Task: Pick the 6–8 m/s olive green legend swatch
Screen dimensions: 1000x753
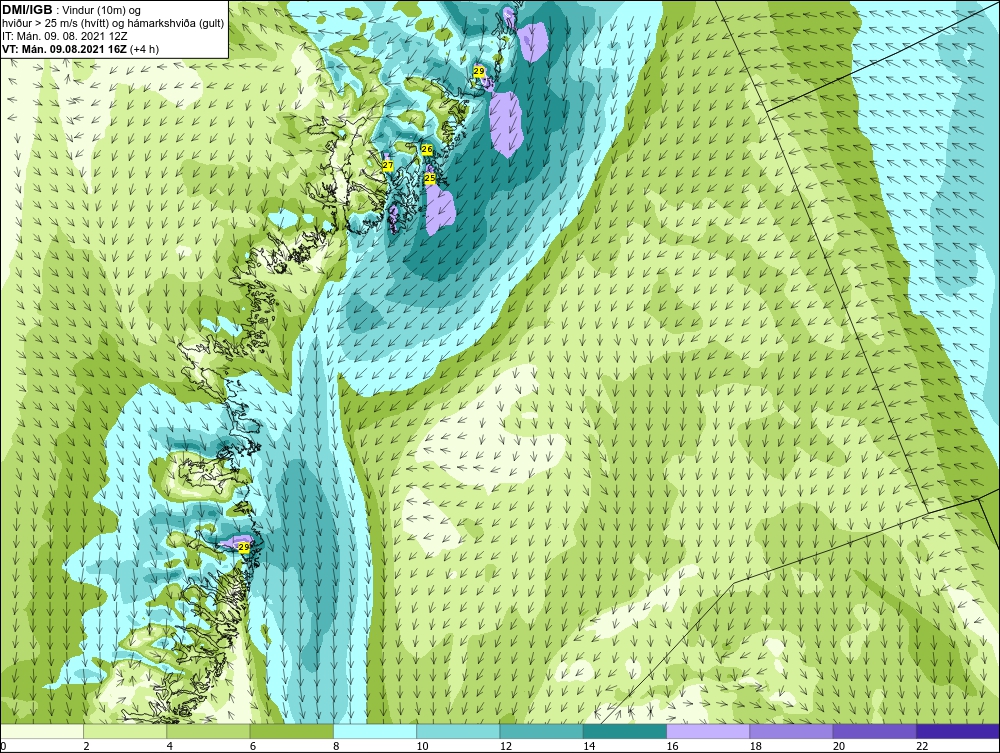Action: click(x=291, y=731)
